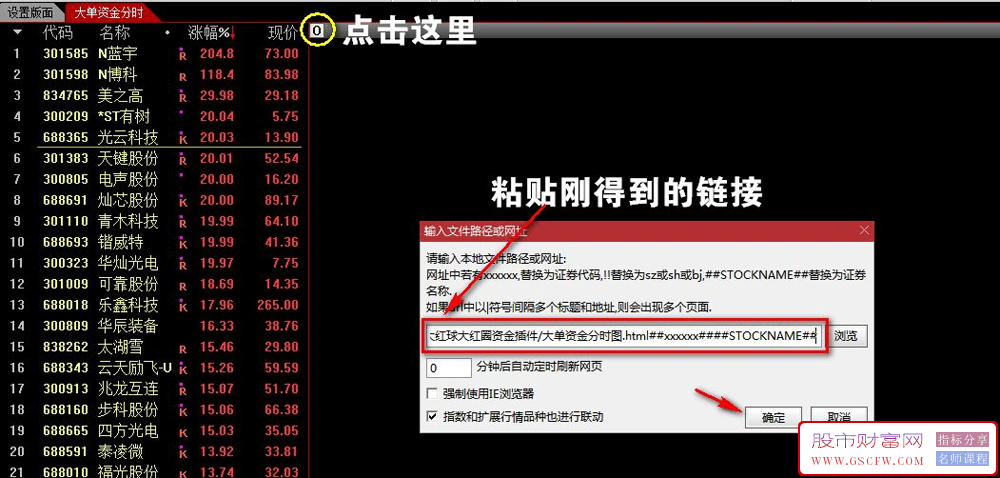Select stock 300209 *ST有树
Image resolution: width=1000 pixels, height=478 pixels.
pos(154,117)
